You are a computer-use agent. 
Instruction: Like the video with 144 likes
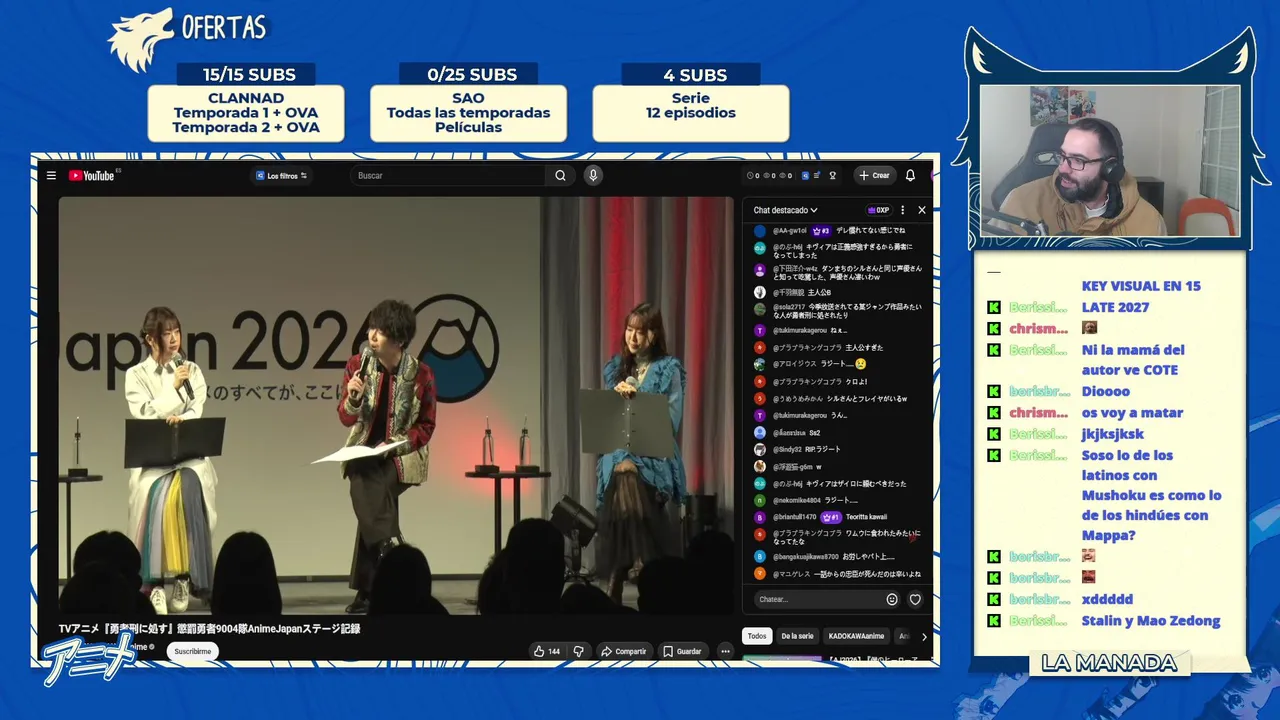546,651
